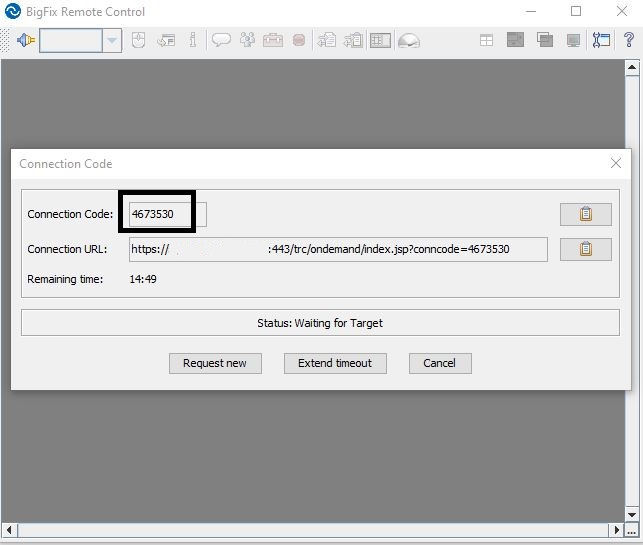
Task: Click the Request new button
Action: (x=215, y=363)
